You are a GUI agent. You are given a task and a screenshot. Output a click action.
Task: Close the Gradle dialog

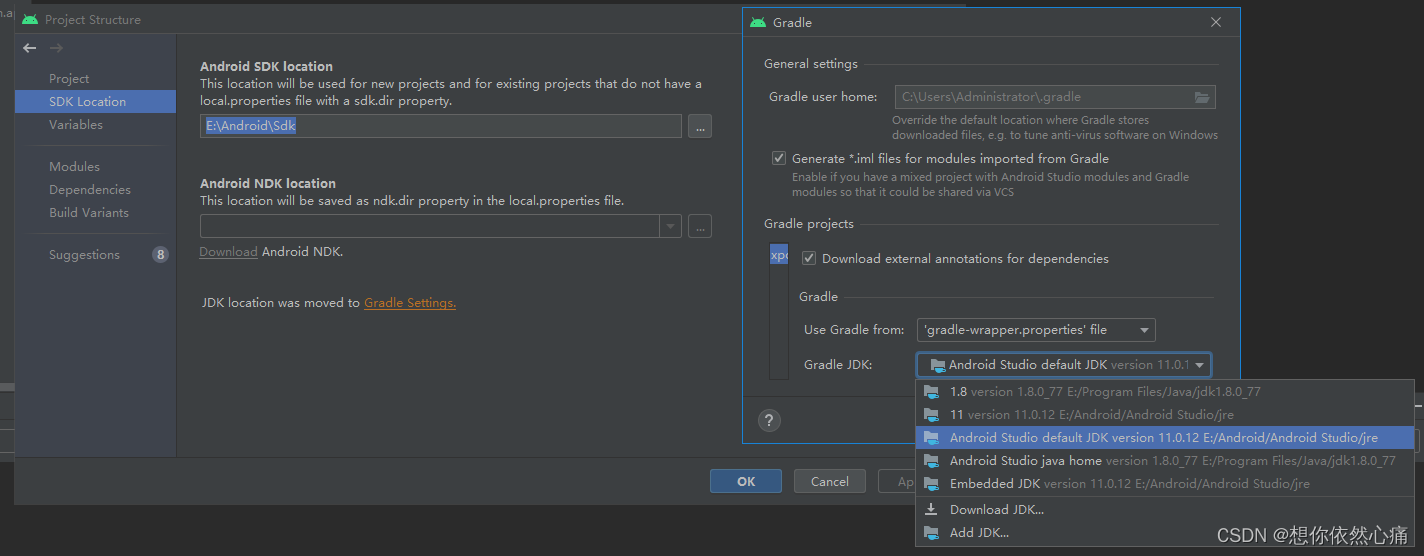pos(1216,22)
